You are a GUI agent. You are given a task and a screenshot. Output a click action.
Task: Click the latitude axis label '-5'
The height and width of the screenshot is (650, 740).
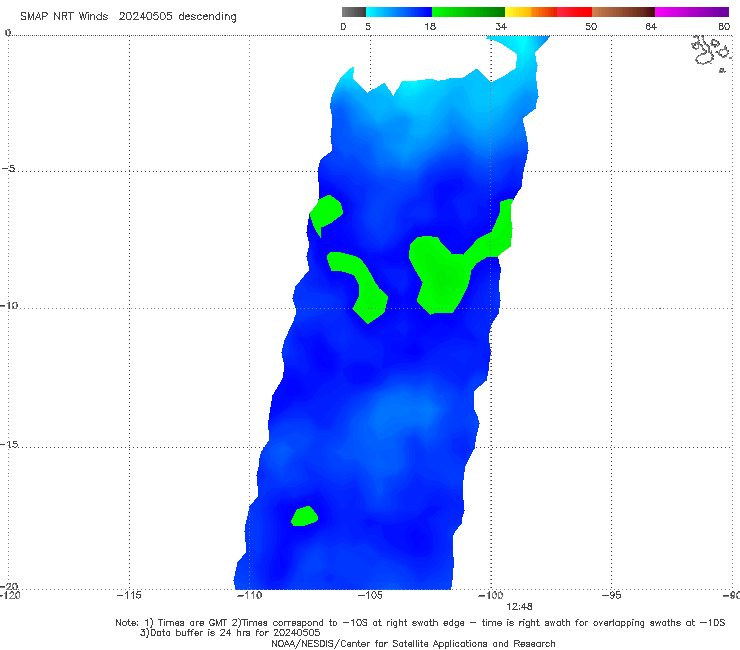(9, 168)
